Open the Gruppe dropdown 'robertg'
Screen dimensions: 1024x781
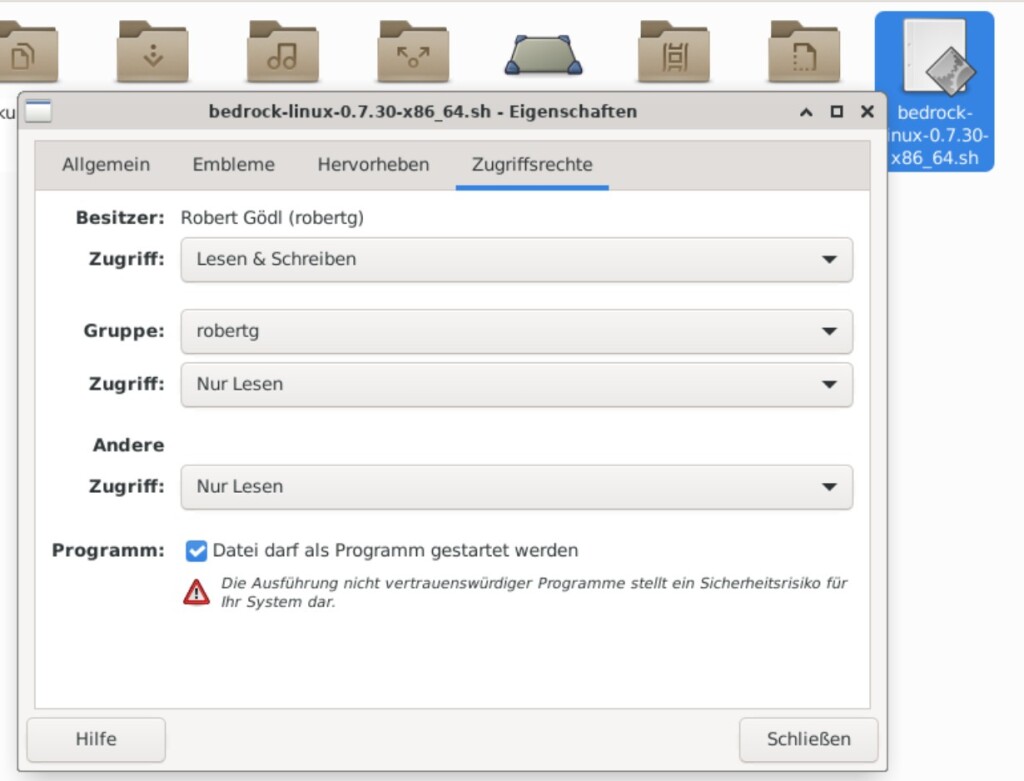point(517,332)
